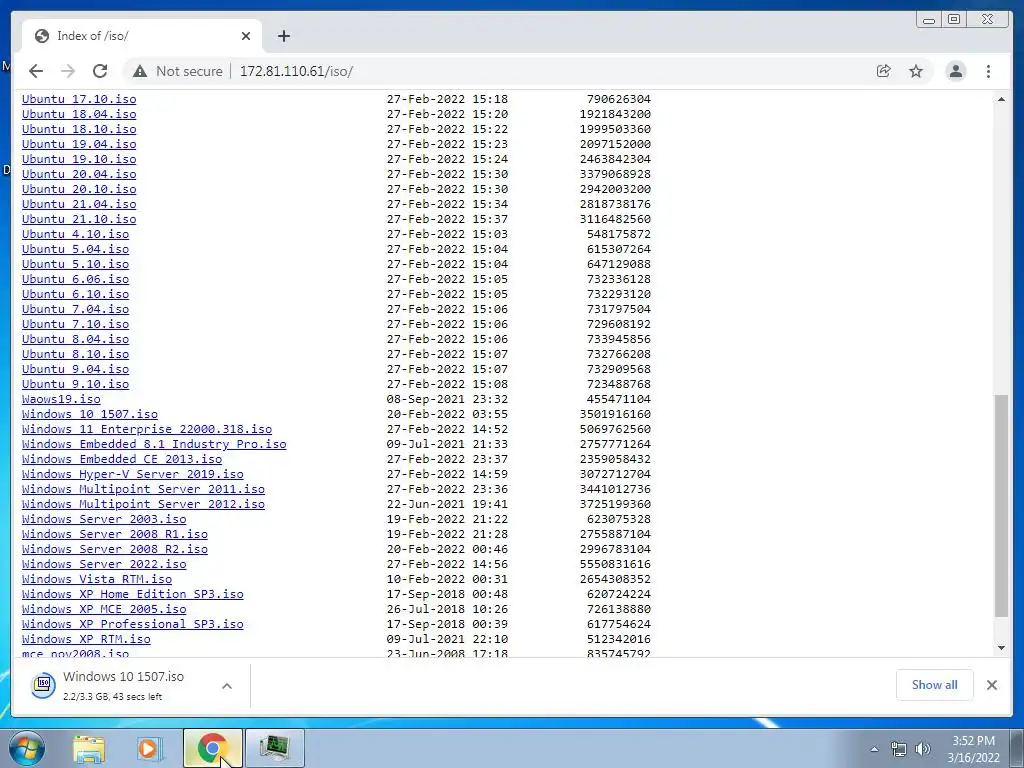Open the Ubuntu 7.10.iso link
1024x768 pixels.
[75, 325]
